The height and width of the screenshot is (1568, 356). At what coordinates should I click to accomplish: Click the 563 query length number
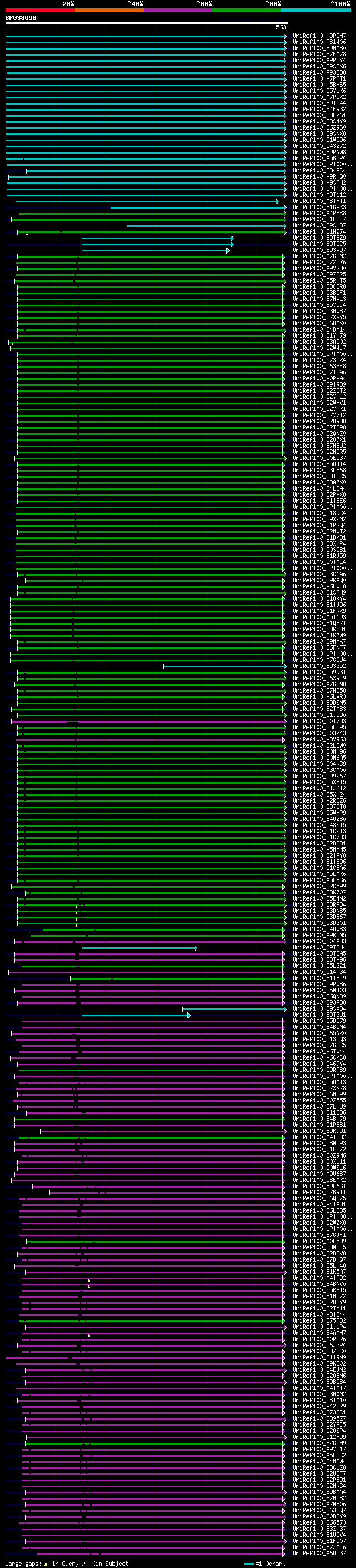pyautogui.click(x=280, y=27)
